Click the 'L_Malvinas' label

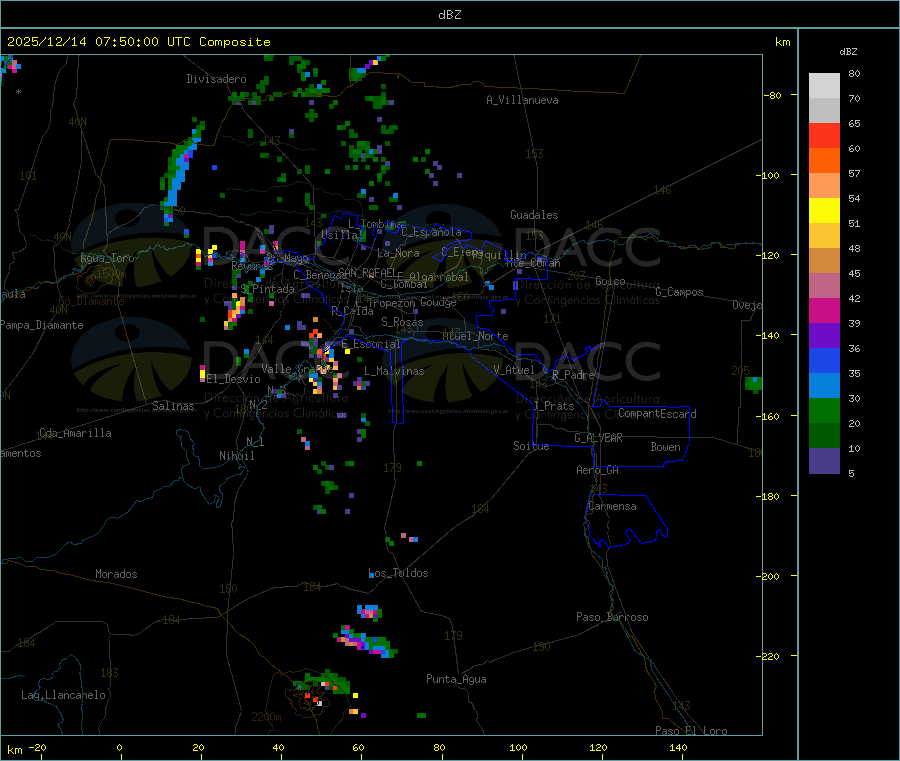[394, 371]
